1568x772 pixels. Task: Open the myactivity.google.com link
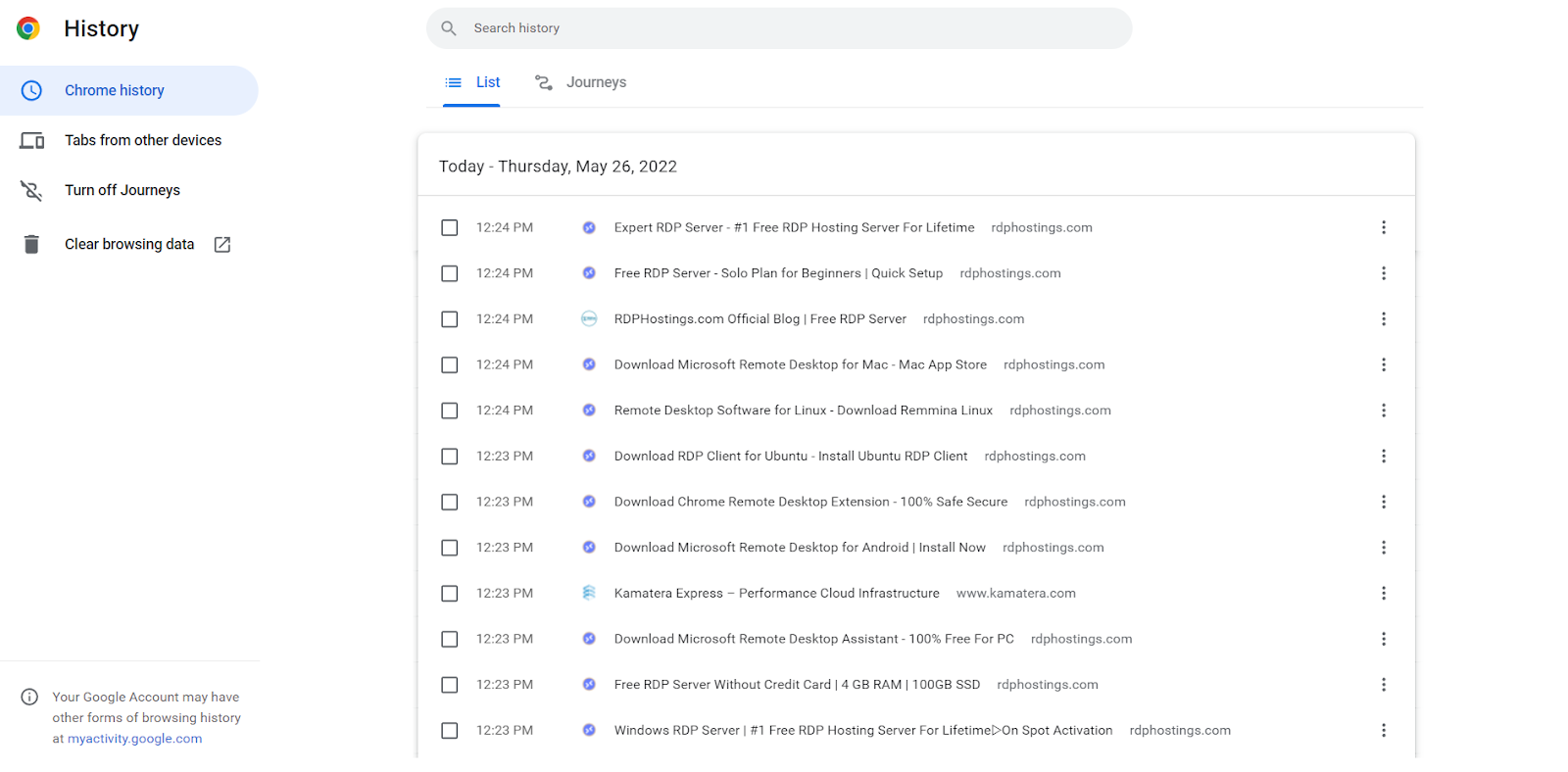(134, 739)
